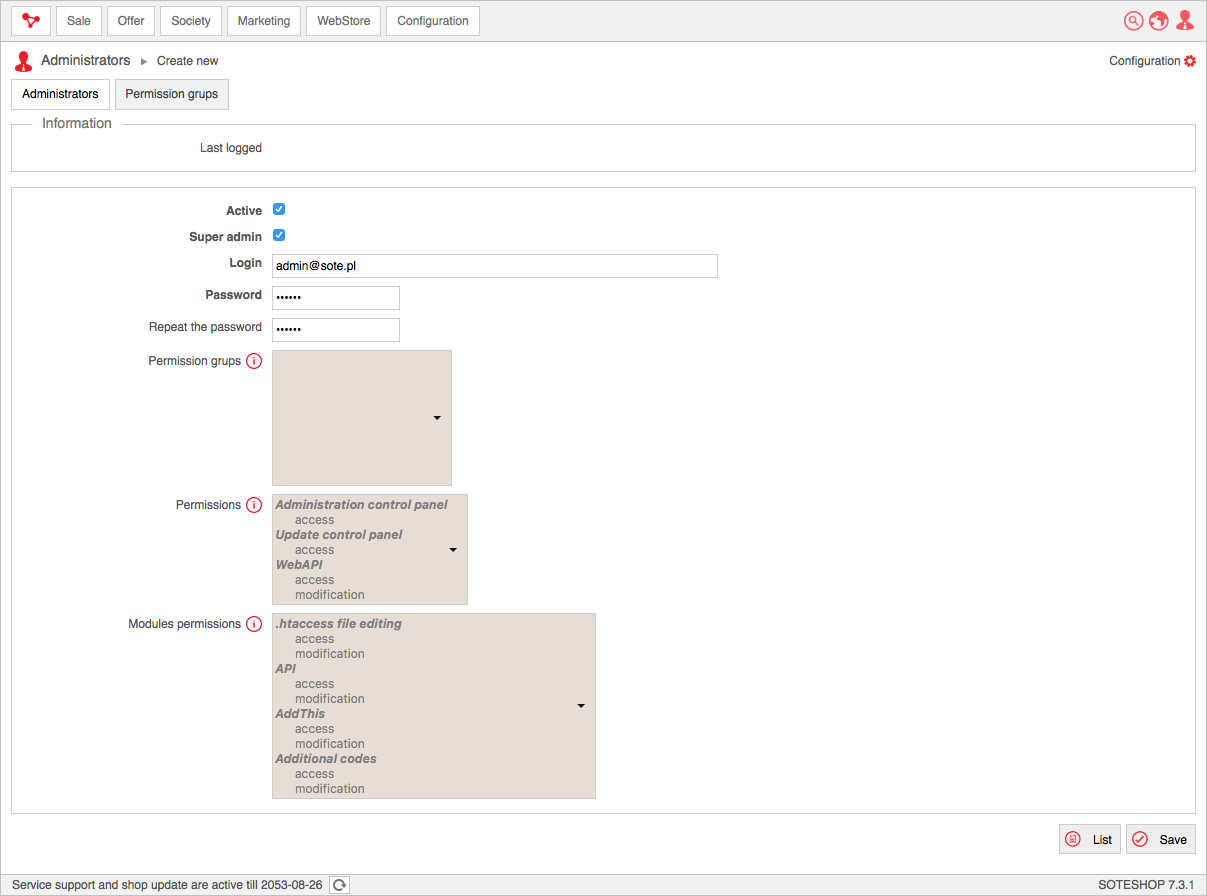The height and width of the screenshot is (896, 1207).
Task: Select access under Additional codes
Action: [x=314, y=774]
